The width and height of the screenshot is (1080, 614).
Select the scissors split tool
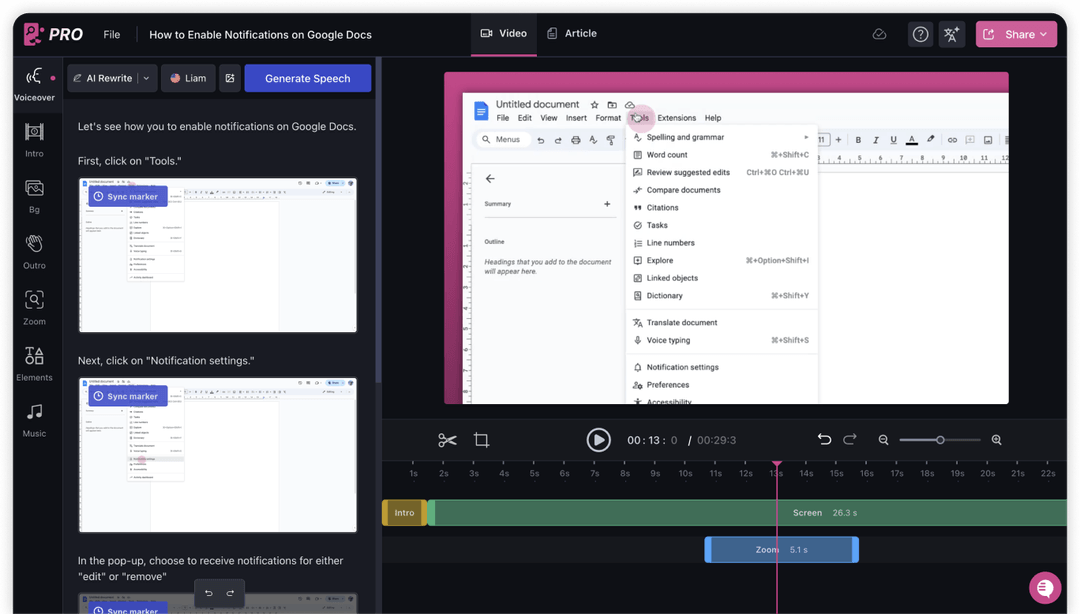(447, 440)
